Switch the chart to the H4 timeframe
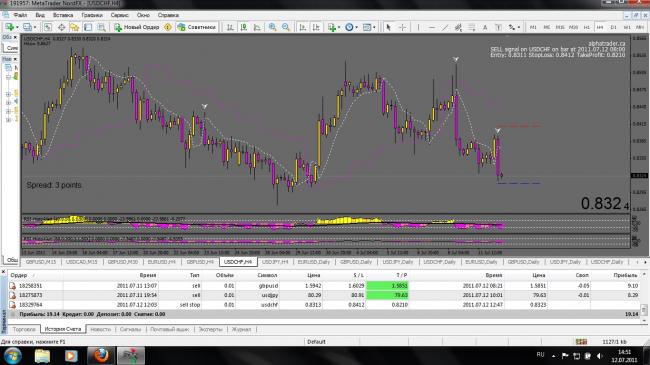650x365 pixels. (599, 27)
